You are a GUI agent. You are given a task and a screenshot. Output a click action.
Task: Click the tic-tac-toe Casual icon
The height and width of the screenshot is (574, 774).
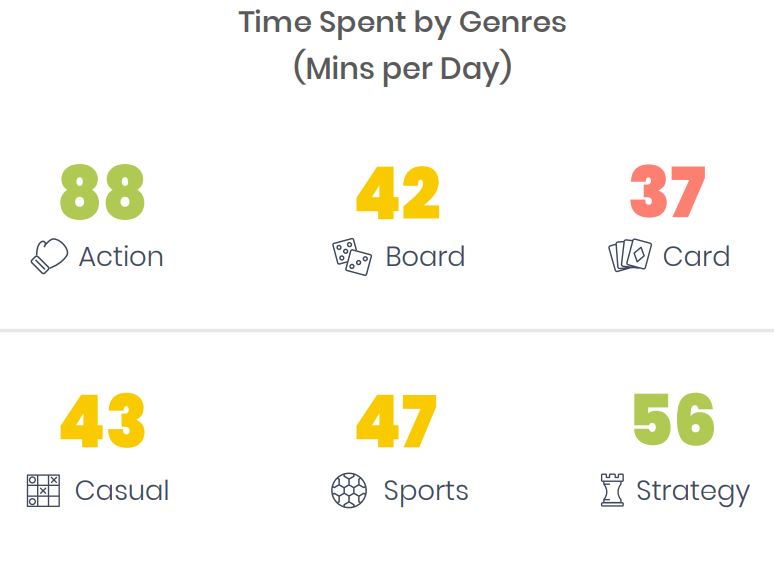click(43, 491)
